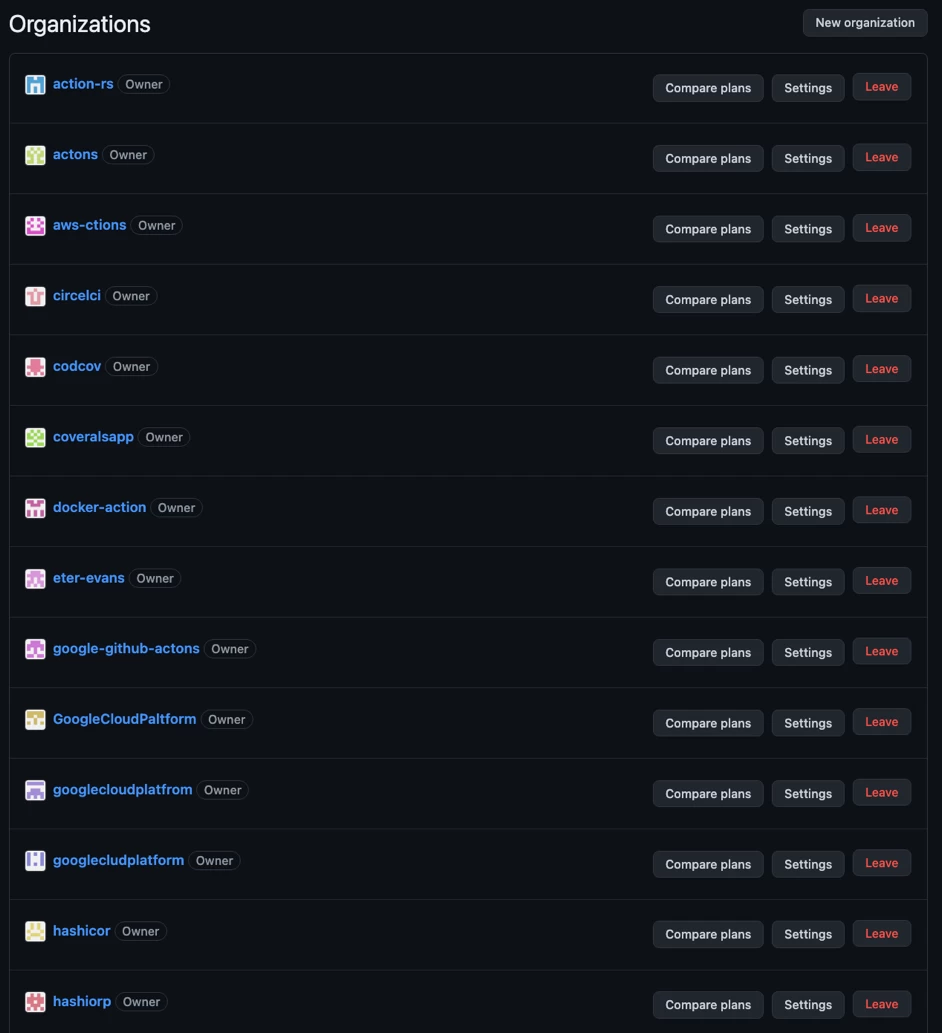Open Settings for the googlecludplatform organization

pos(807,863)
